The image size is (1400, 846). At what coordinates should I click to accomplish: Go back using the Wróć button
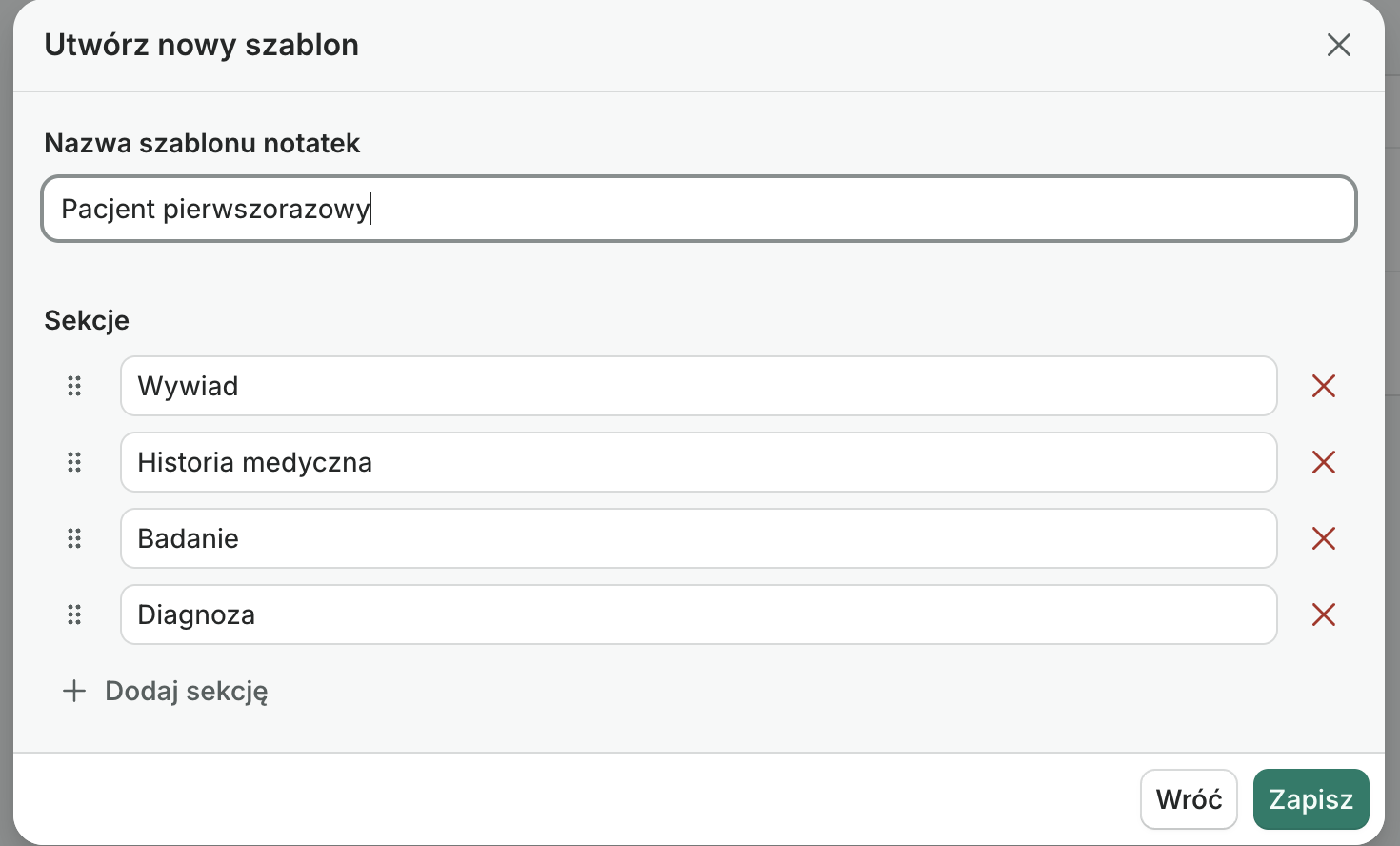pyautogui.click(x=1189, y=799)
